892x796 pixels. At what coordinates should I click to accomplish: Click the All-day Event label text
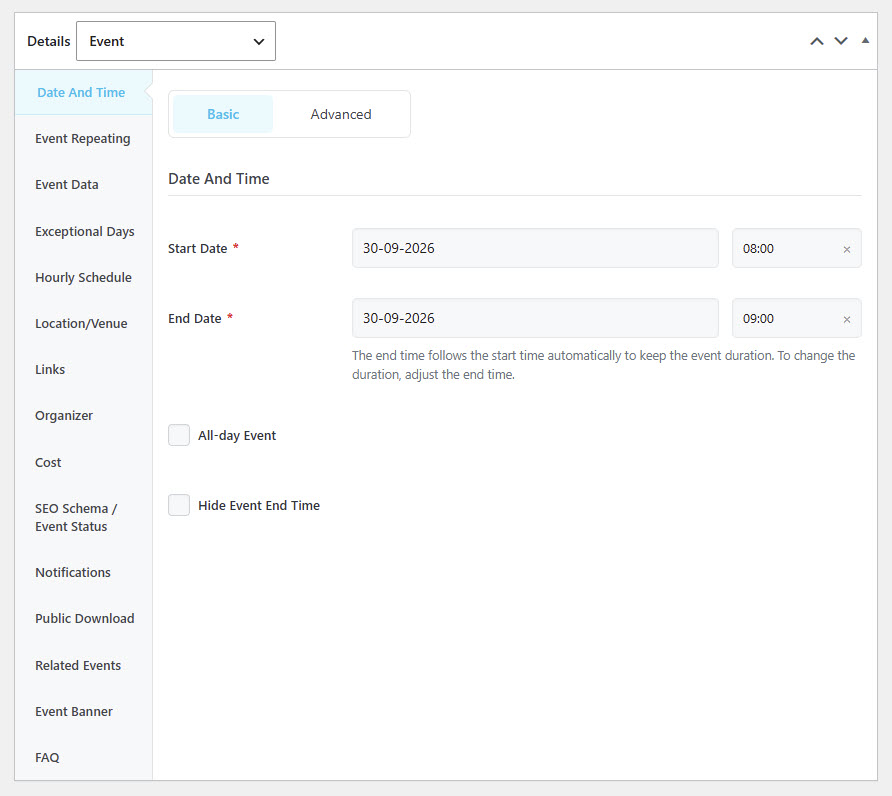click(237, 435)
